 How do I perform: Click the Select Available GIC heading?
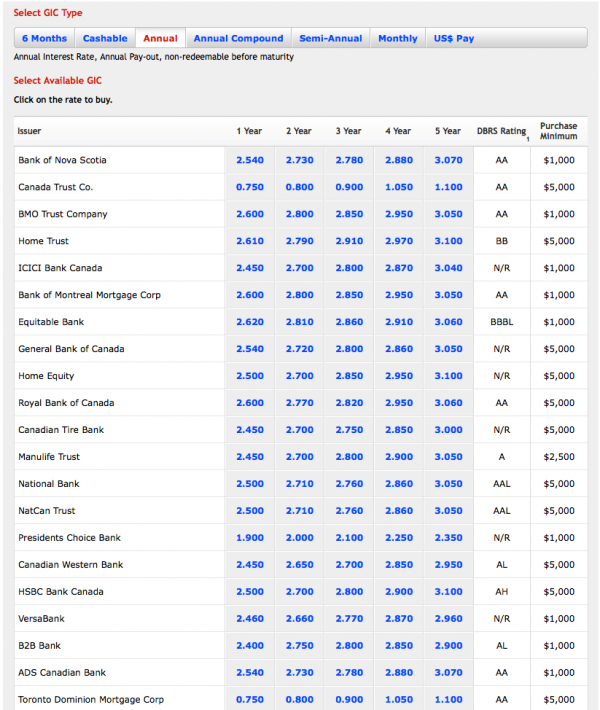58,81
